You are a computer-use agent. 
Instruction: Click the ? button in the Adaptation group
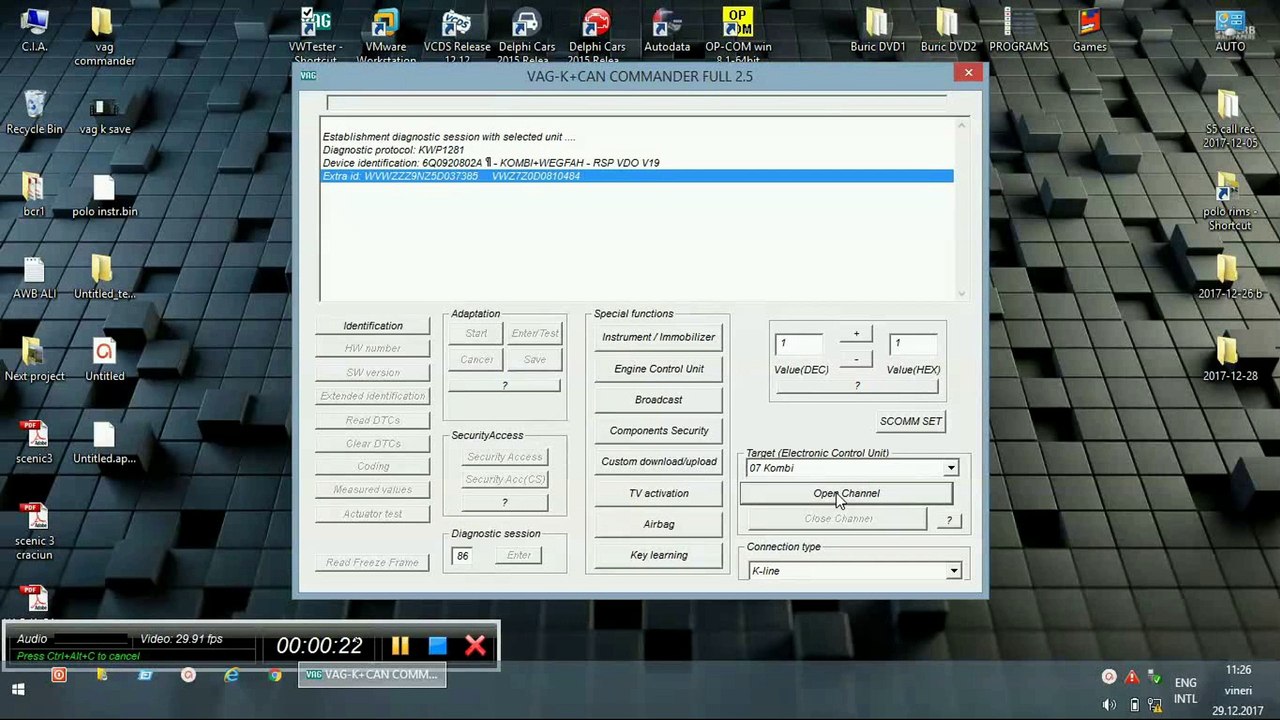[504, 386]
